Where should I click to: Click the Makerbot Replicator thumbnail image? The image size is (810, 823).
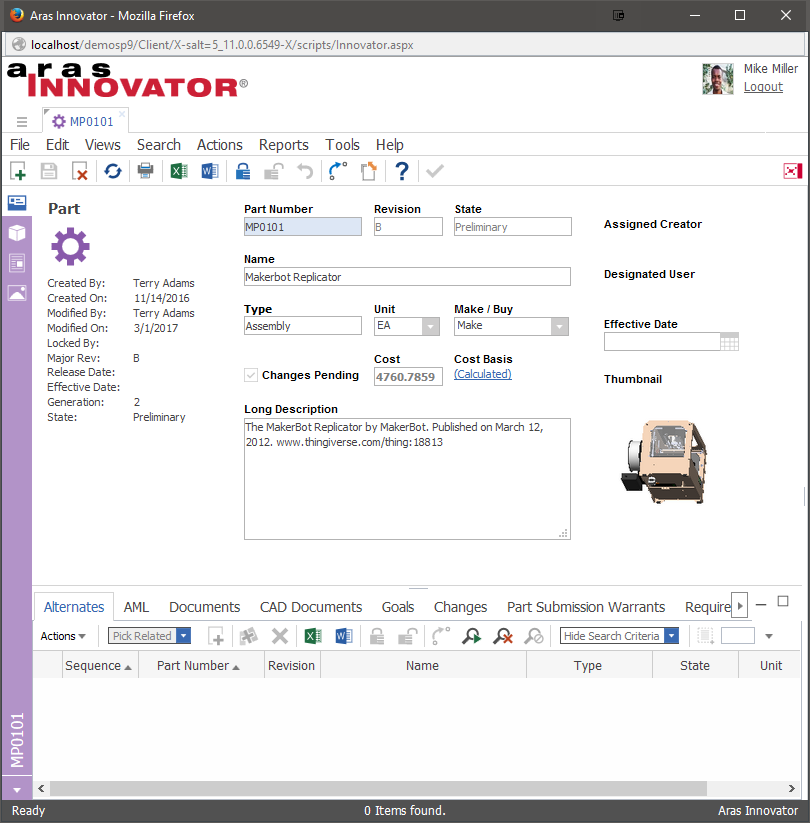click(665, 462)
